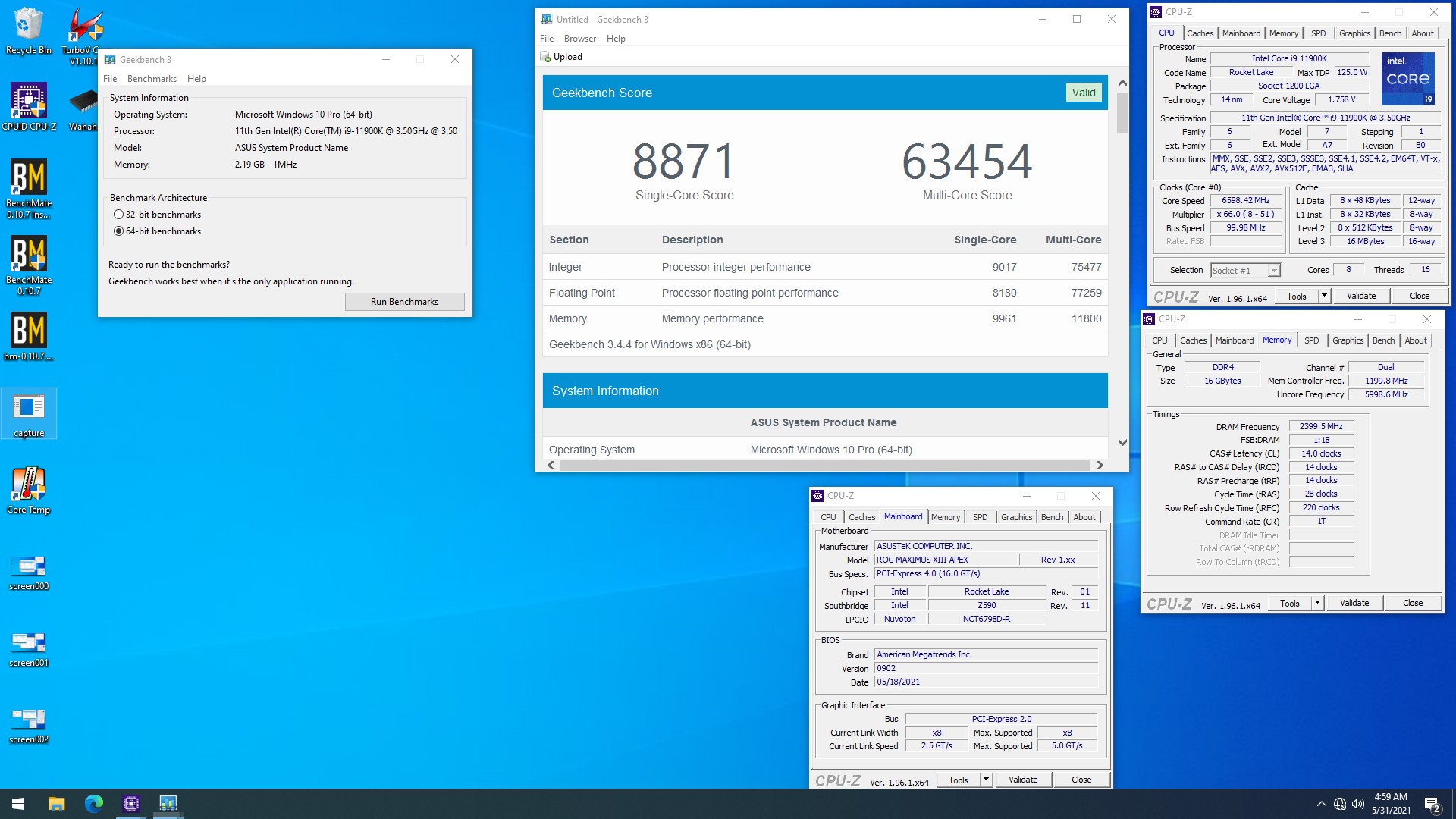1456x819 pixels.
Task: Open the Help menu in Geekbench 3 setup window
Action: point(196,79)
